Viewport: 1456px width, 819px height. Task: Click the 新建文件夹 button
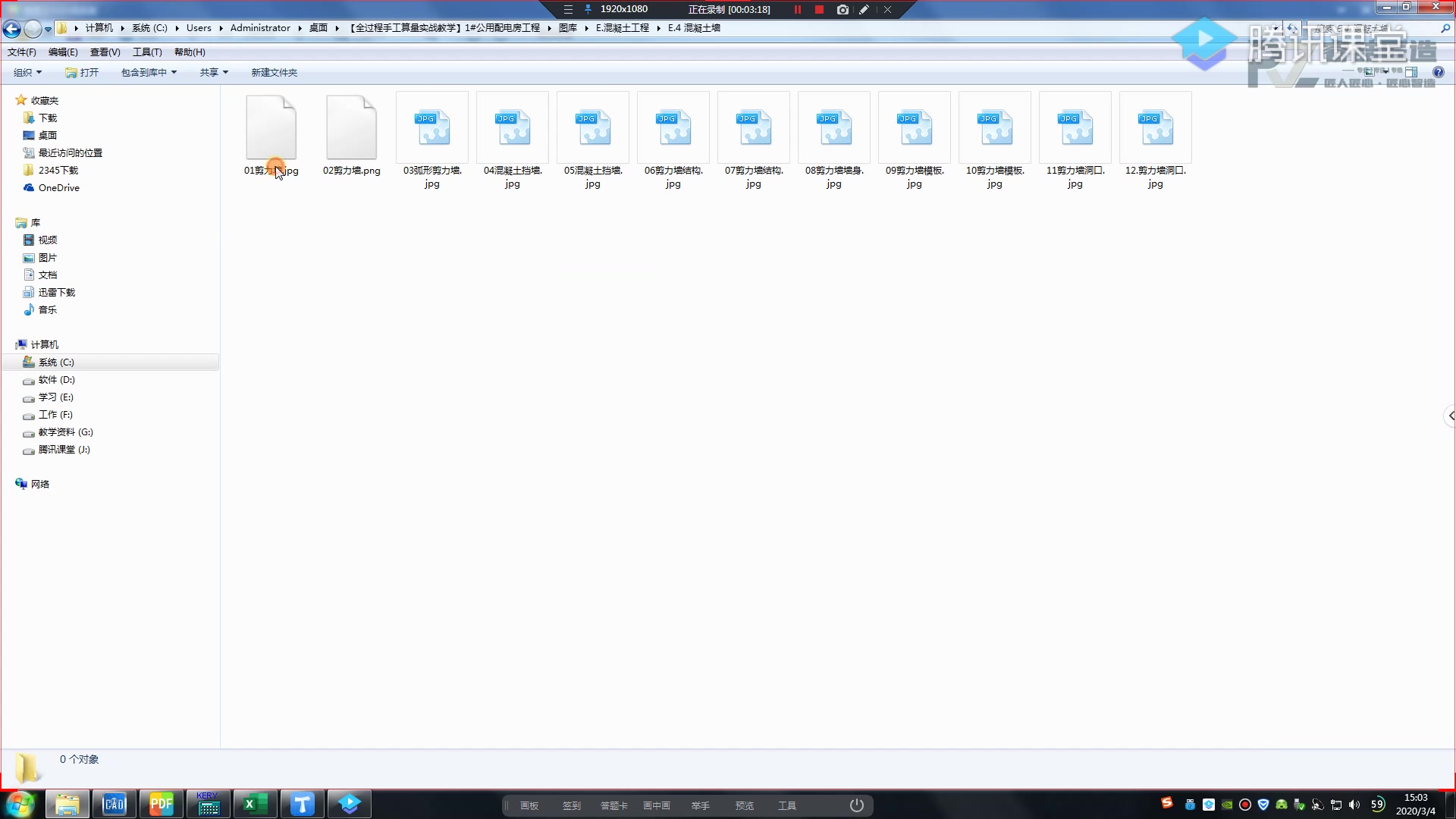tap(274, 73)
